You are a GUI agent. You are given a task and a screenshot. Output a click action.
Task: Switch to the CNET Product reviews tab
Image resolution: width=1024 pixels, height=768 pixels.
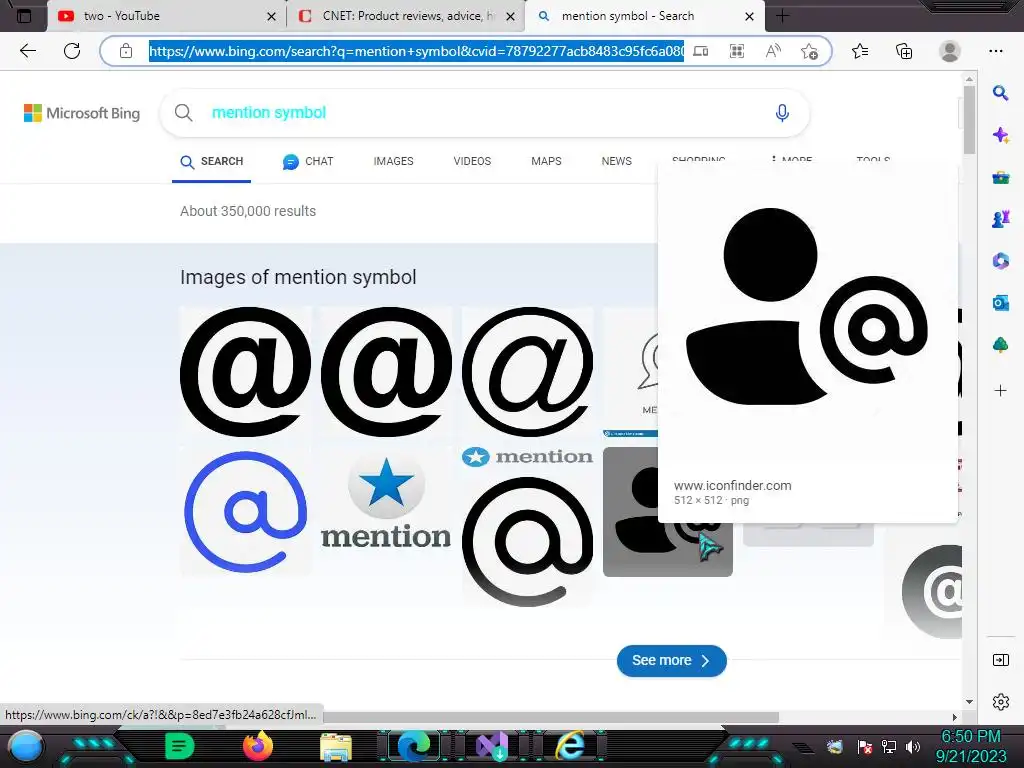coord(406,16)
